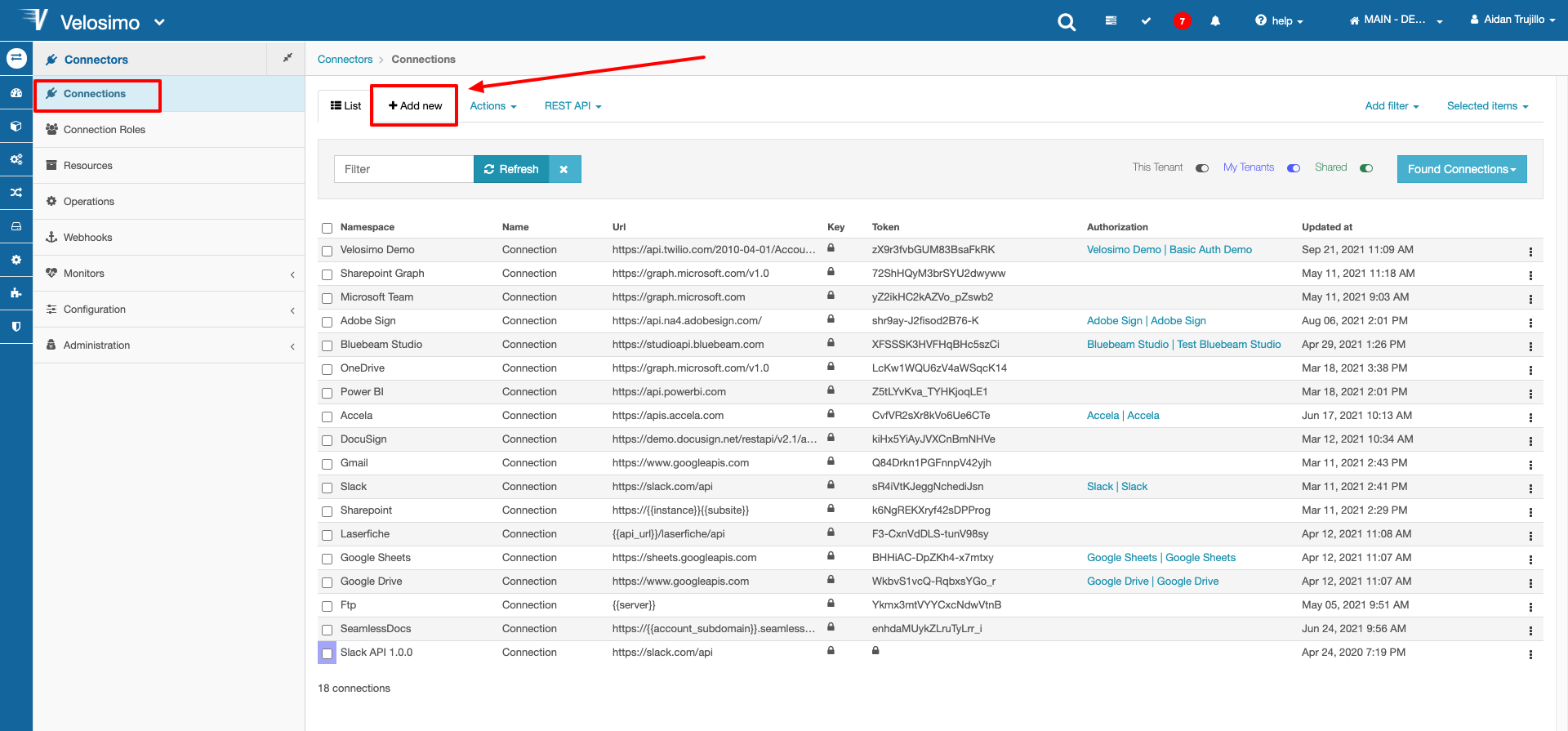Open the Selected items dropdown
The width and height of the screenshot is (1568, 731).
tap(1488, 106)
